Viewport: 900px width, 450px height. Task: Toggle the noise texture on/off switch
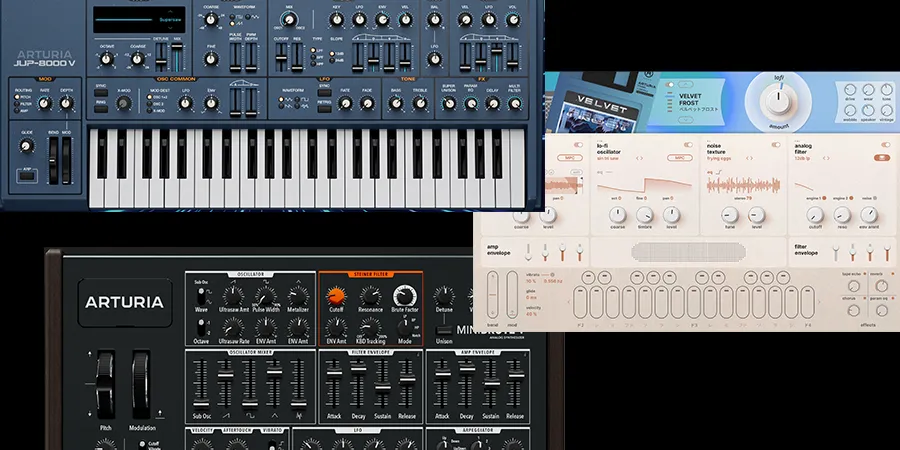tap(776, 145)
